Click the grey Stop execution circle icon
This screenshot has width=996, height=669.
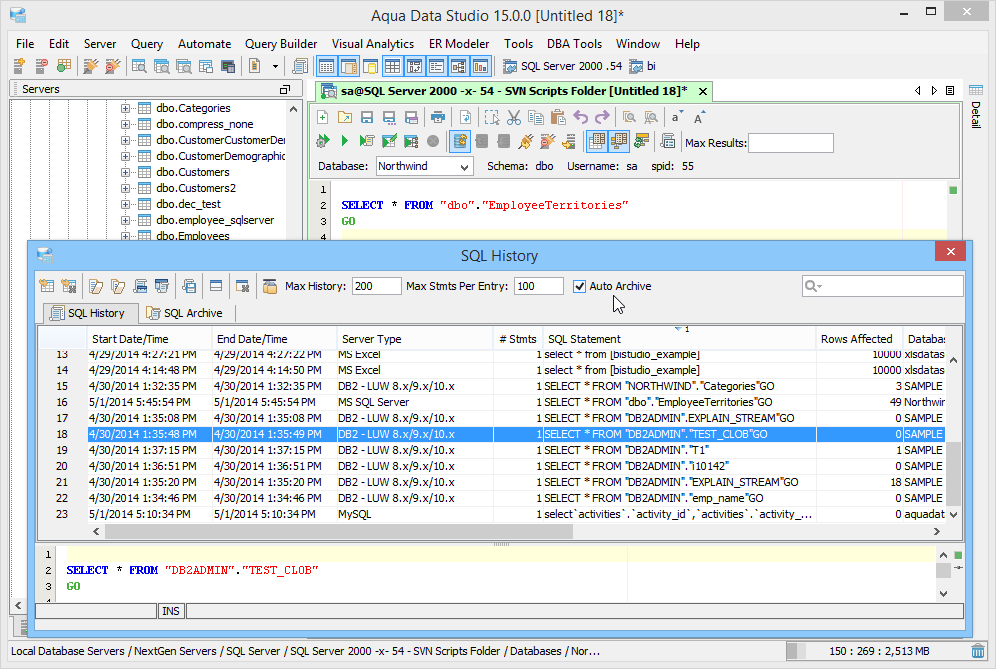[433, 141]
